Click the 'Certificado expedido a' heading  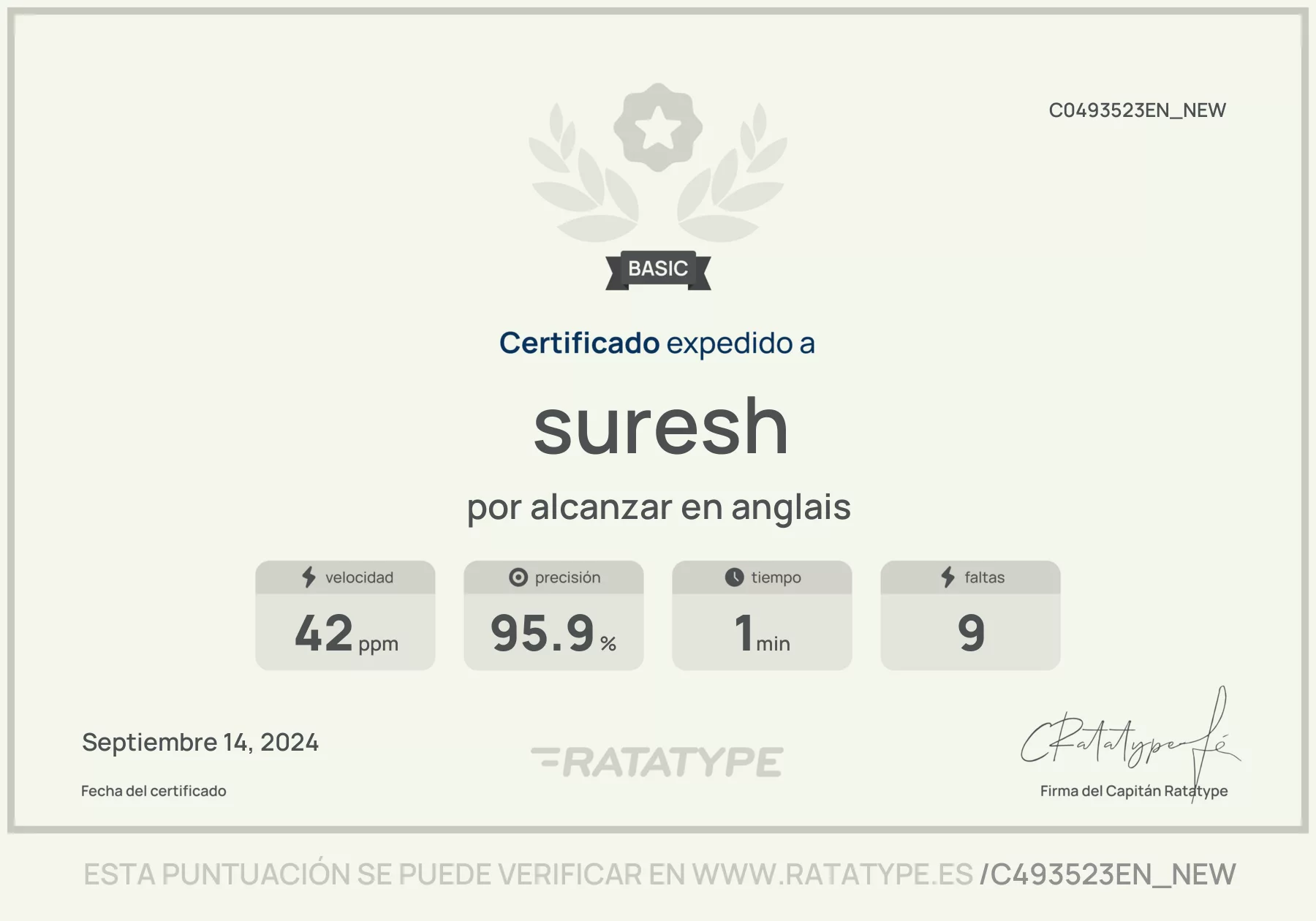[x=657, y=343]
